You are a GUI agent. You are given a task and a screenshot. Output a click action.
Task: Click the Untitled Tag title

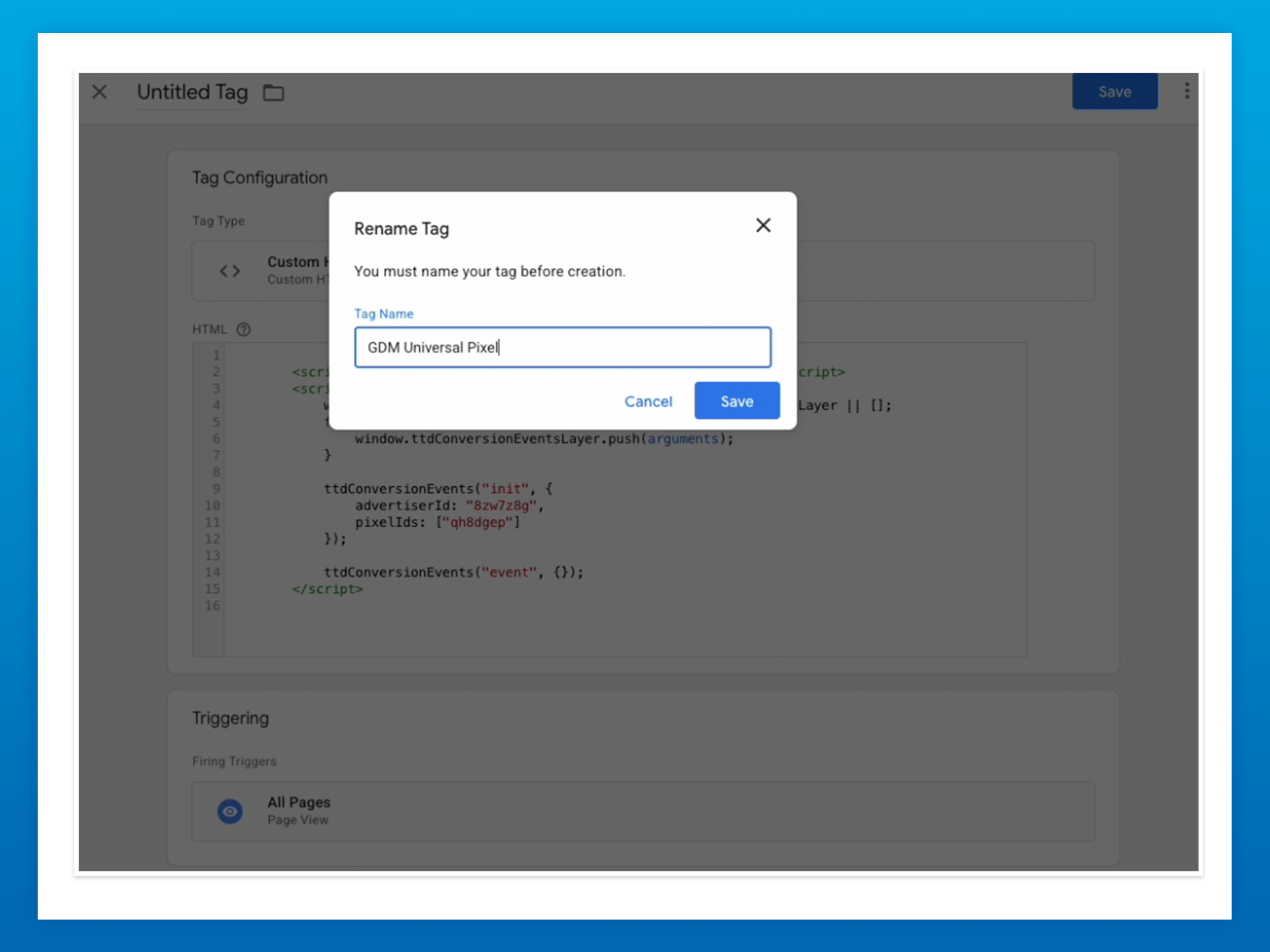192,92
